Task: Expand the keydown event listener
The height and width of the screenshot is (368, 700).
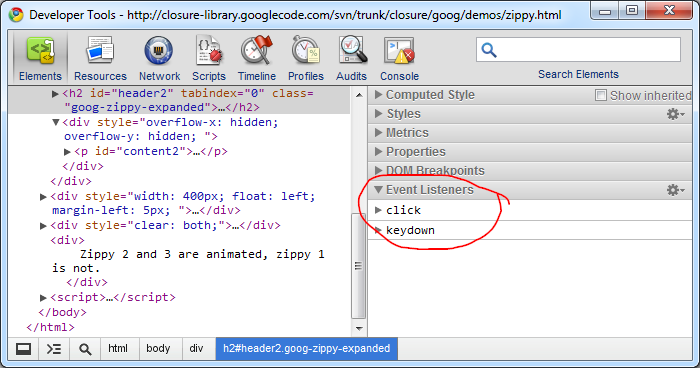Action: pos(378,230)
